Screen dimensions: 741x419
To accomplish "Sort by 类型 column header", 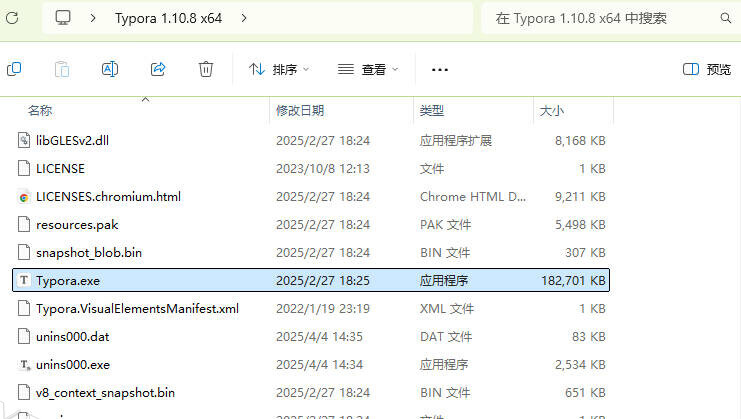I will click(x=432, y=111).
